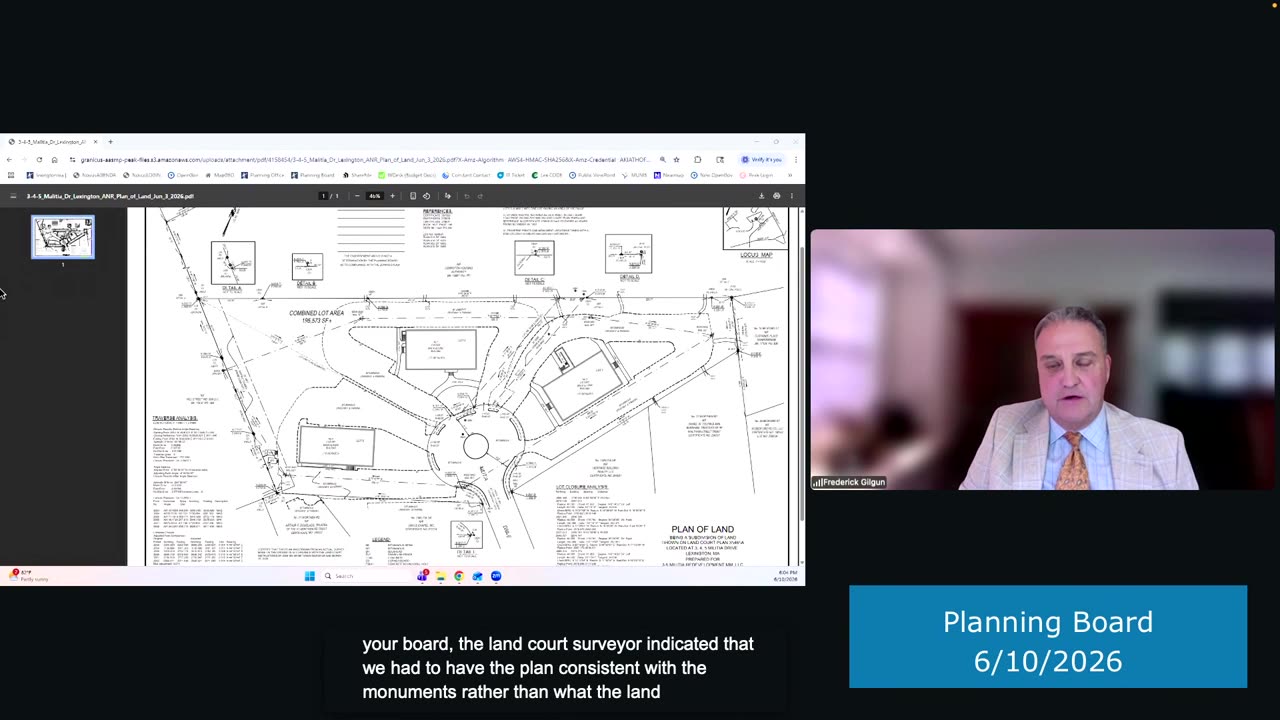The height and width of the screenshot is (720, 1280).
Task: Edit the PDF zoom percentage field
Action: pyautogui.click(x=375, y=196)
